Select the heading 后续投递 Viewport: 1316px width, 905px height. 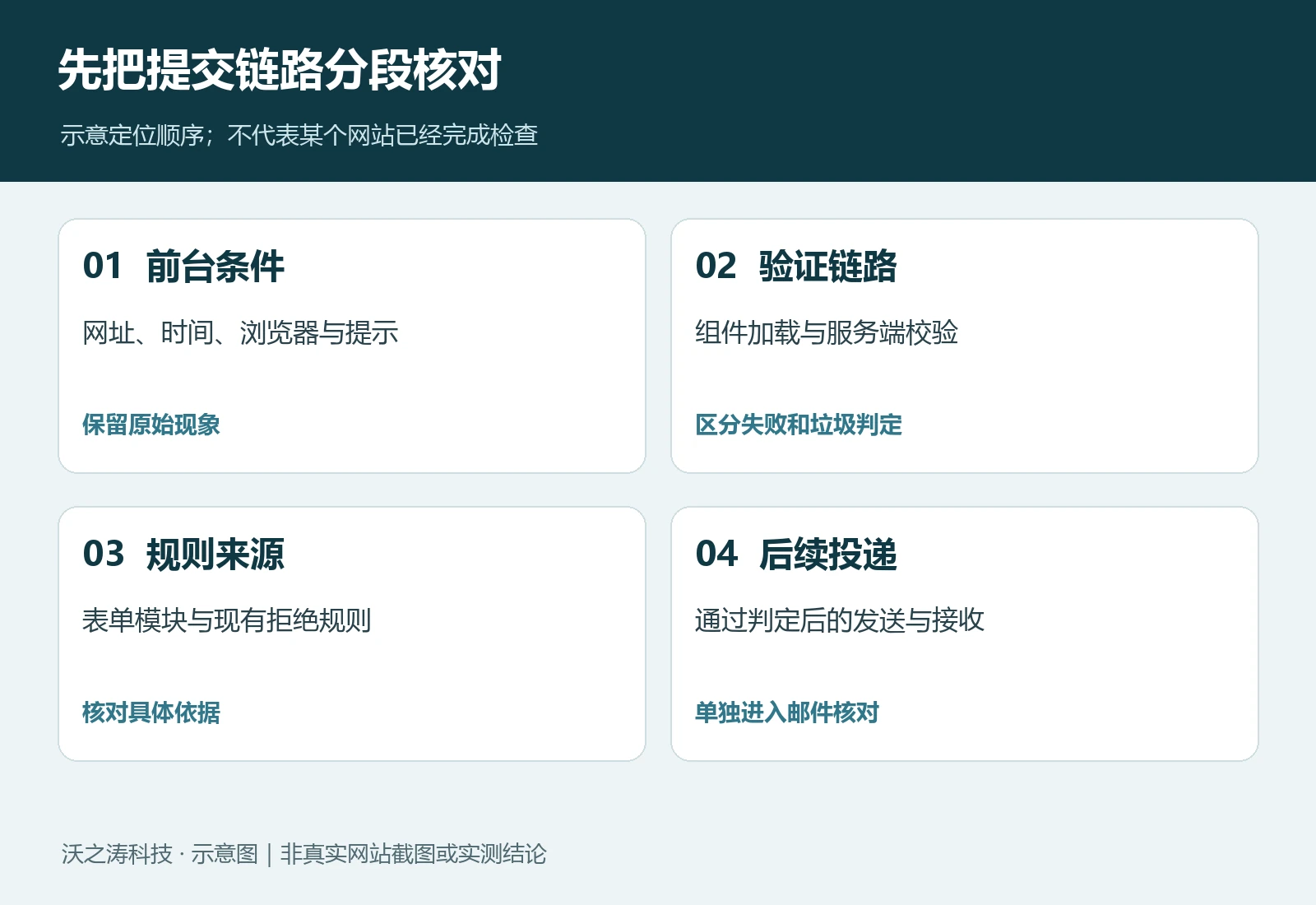pyautogui.click(x=828, y=555)
